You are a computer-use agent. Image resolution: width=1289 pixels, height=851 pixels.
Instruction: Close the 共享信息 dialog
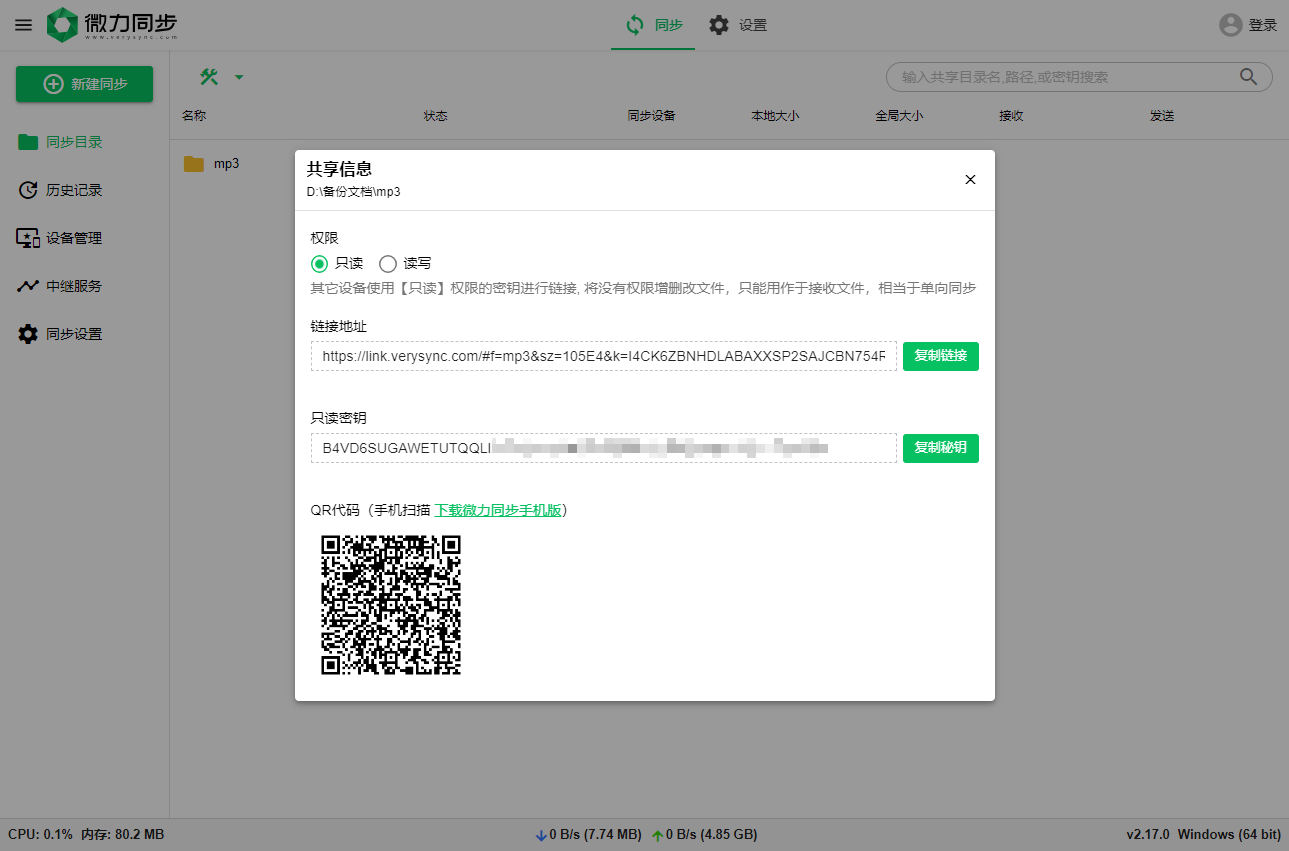click(970, 180)
